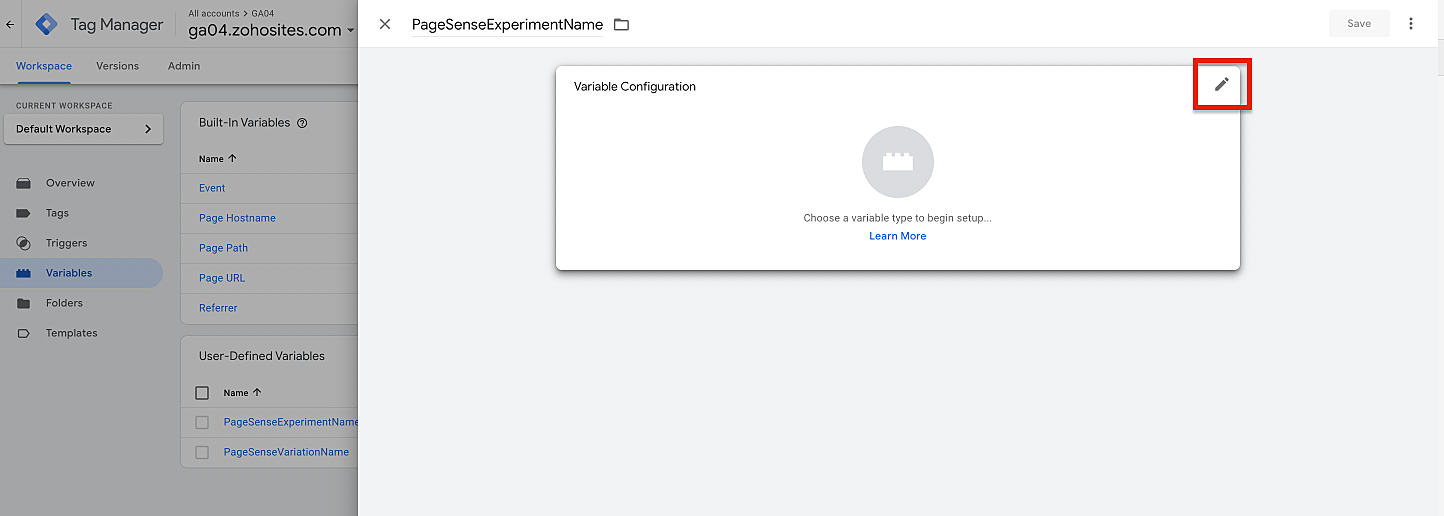Check the PageSenseVariationName row checkbox
Viewport: 1444px width, 516px height.
[202, 452]
